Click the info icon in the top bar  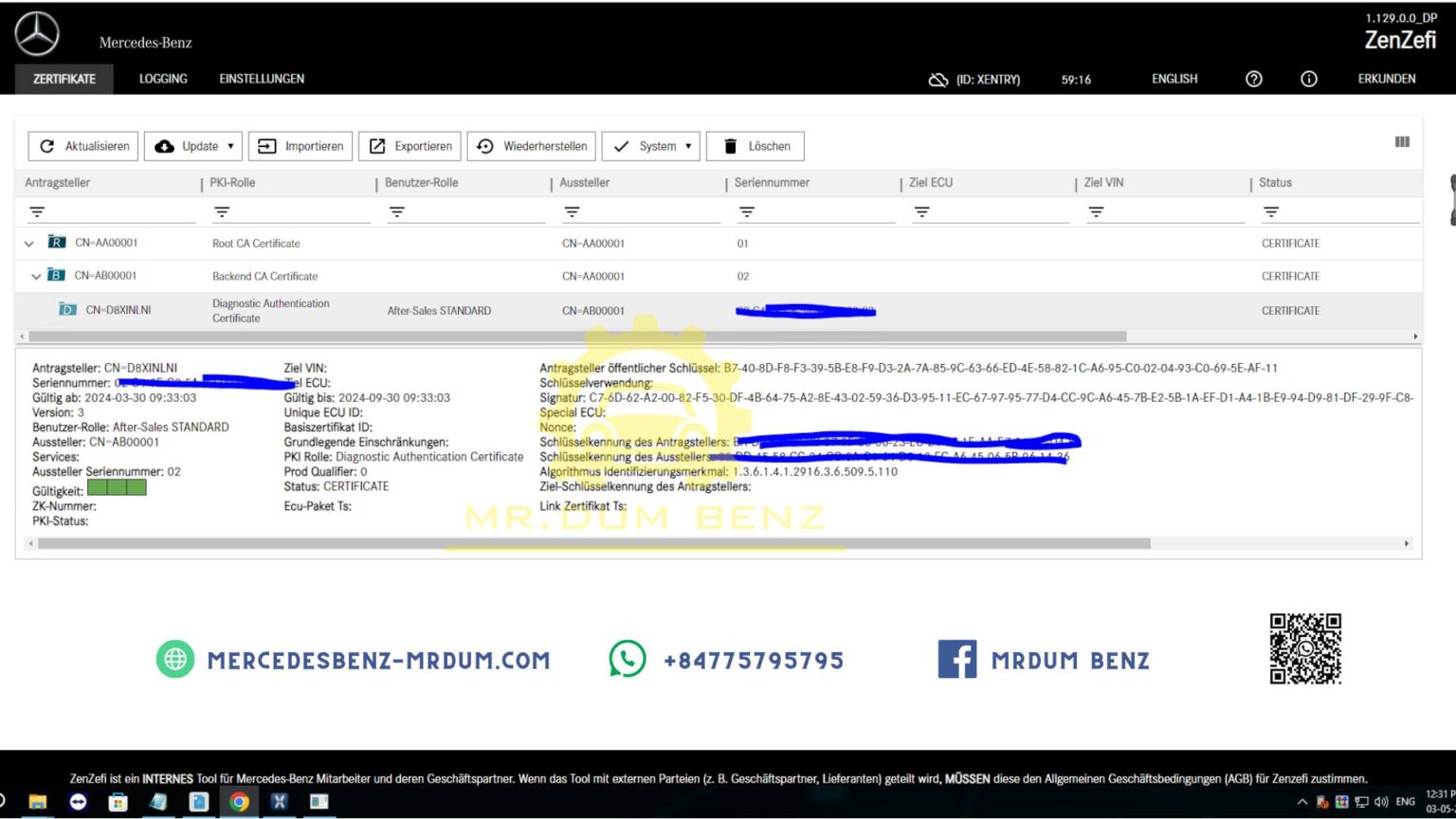click(1309, 80)
